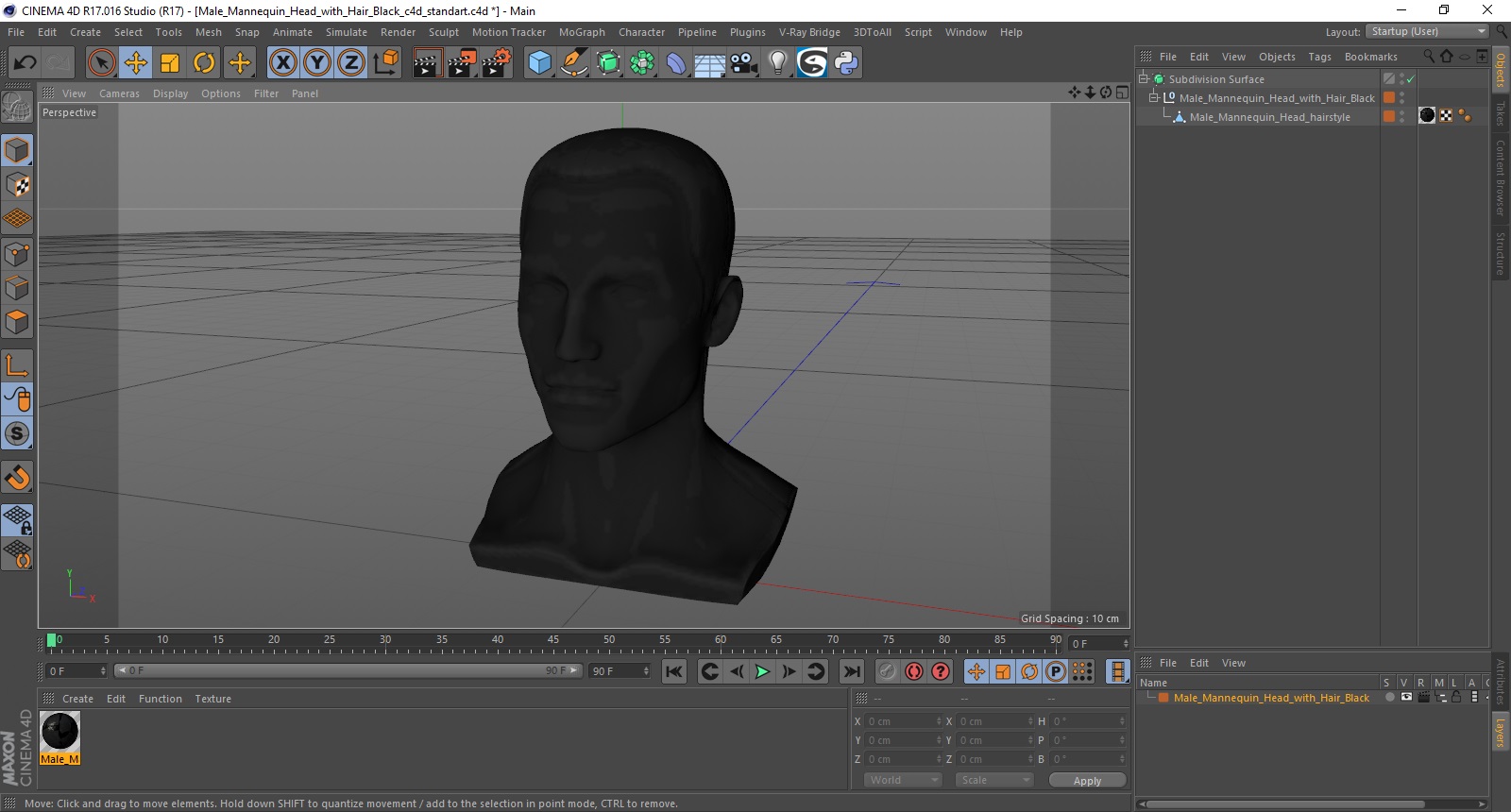This screenshot has width=1511, height=812.
Task: Select the Male_M material swatch
Action: click(60, 738)
